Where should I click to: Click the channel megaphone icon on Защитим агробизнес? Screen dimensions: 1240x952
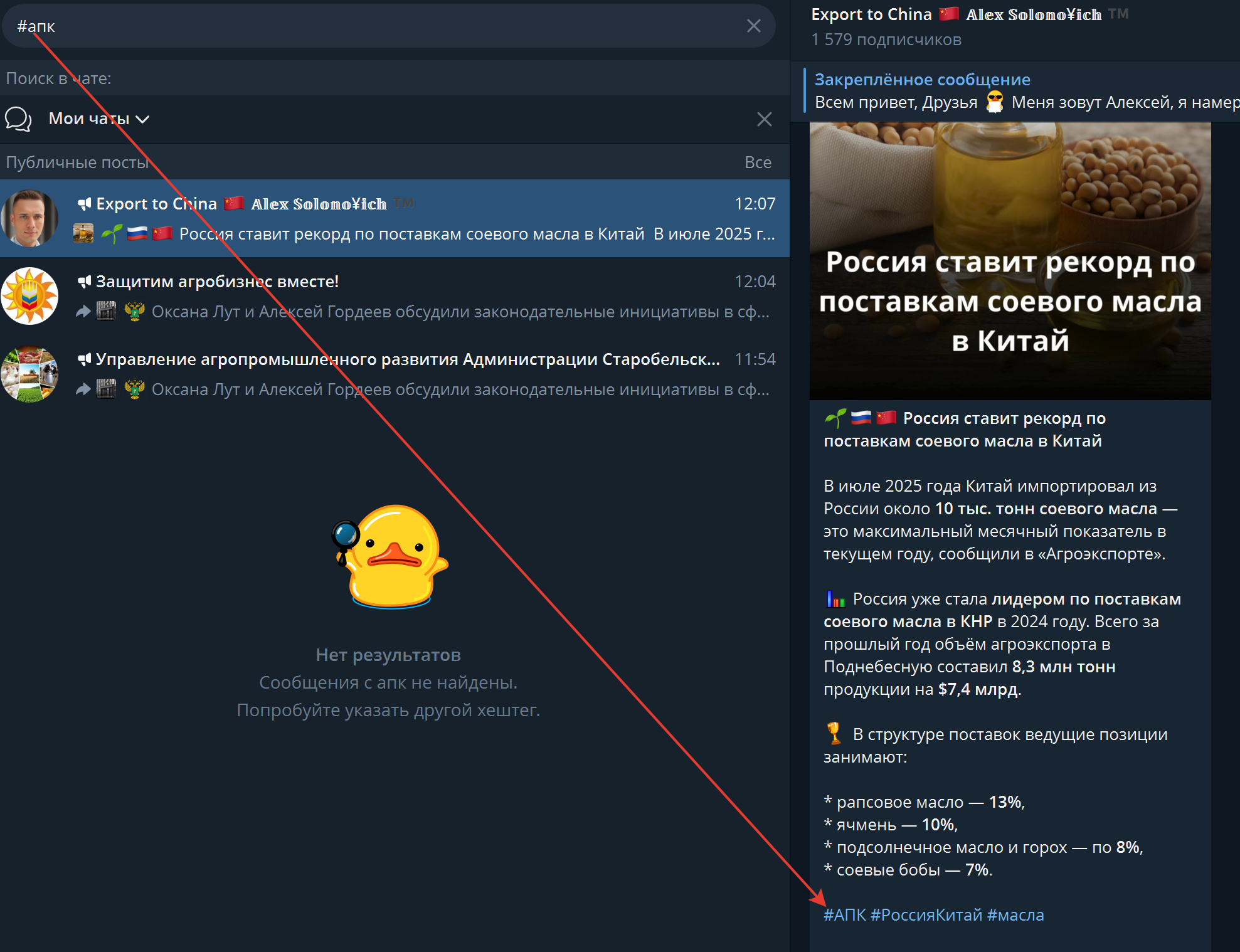pyautogui.click(x=84, y=282)
